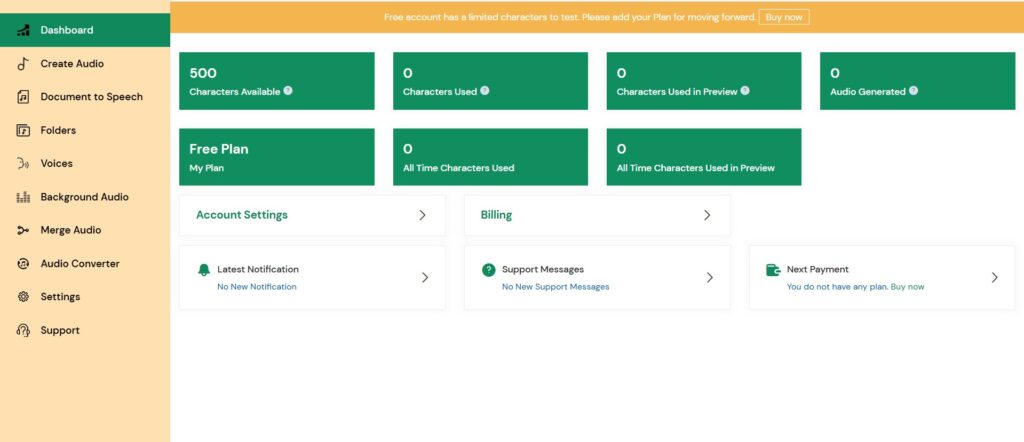Expand Account Settings using its chevron arrow
The image size is (1024, 442).
(x=422, y=215)
